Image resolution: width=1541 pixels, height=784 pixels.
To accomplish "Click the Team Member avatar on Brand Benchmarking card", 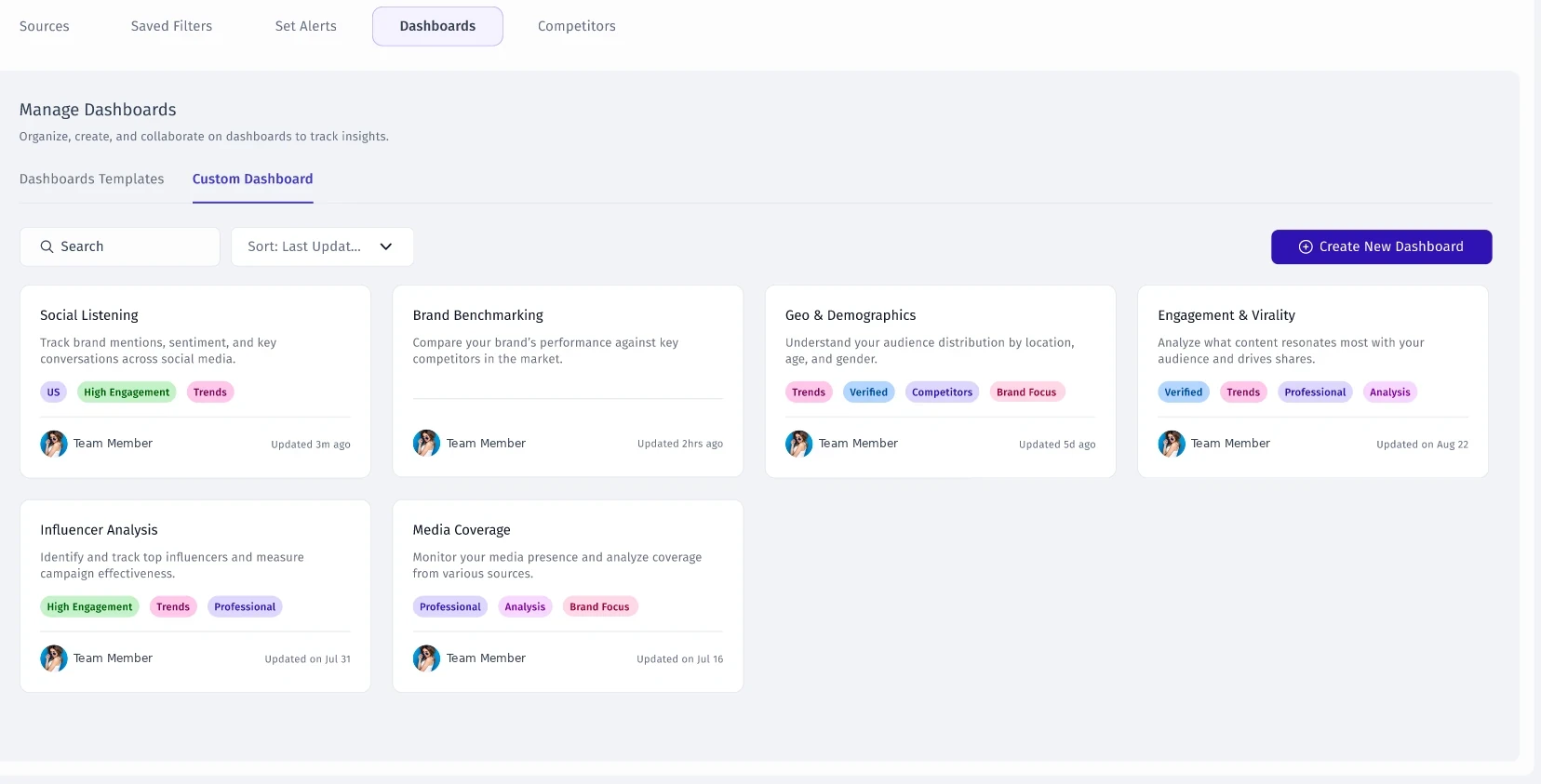I will pos(426,444).
